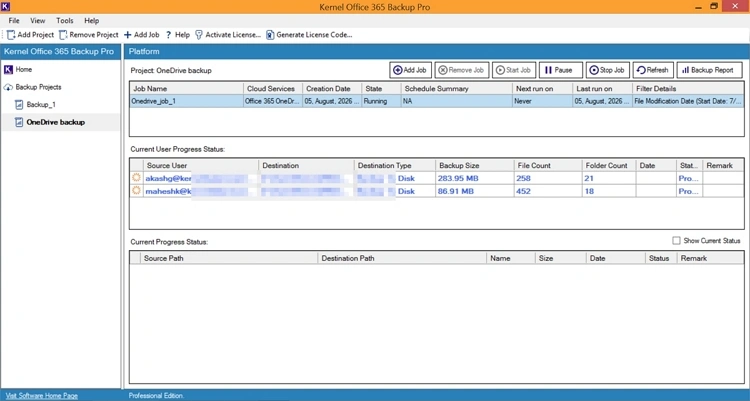Image resolution: width=750 pixels, height=401 pixels.
Task: Open the Backup Report
Action: pos(709,70)
